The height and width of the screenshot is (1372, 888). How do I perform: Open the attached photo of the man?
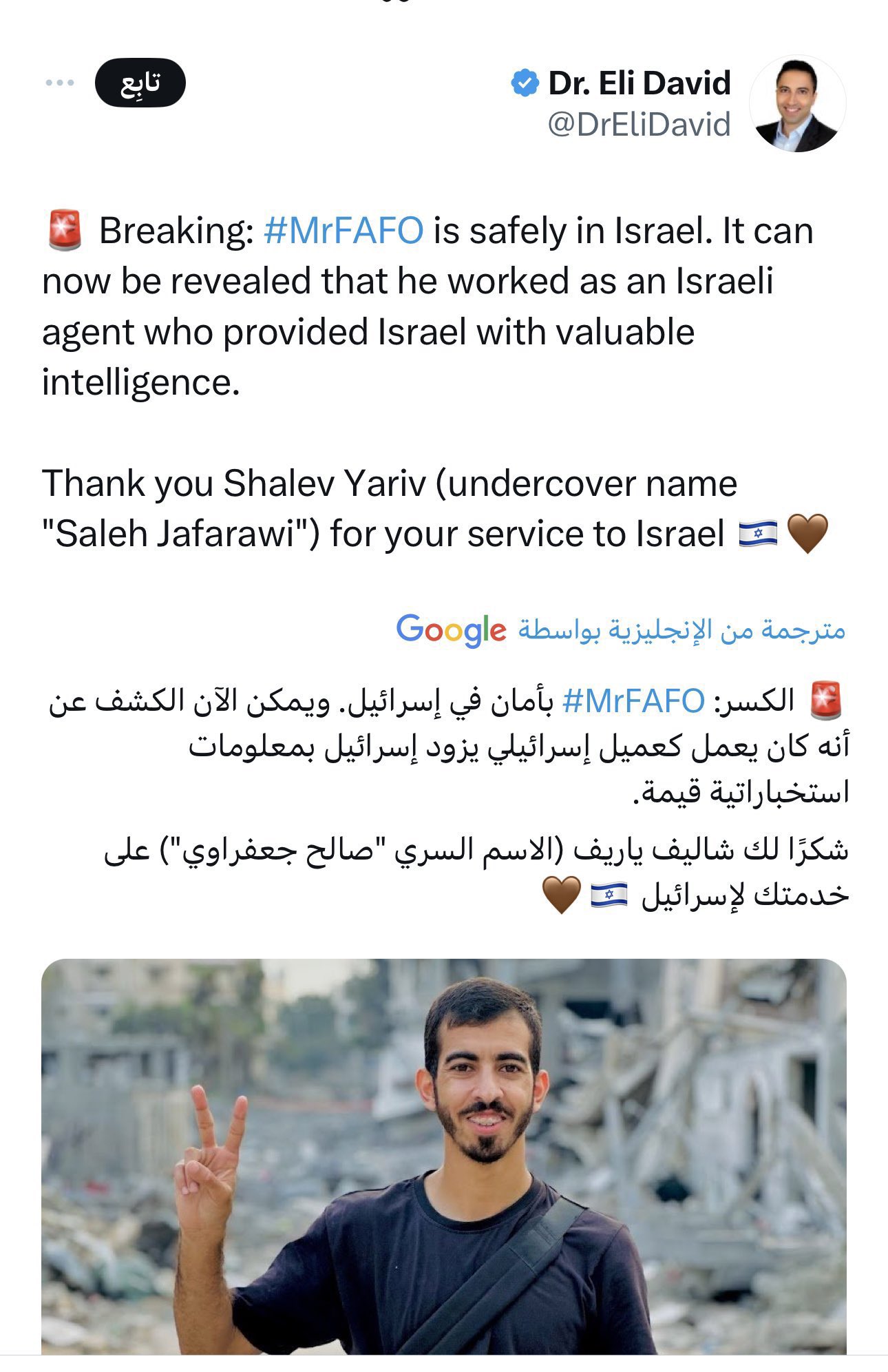[x=444, y=1157]
